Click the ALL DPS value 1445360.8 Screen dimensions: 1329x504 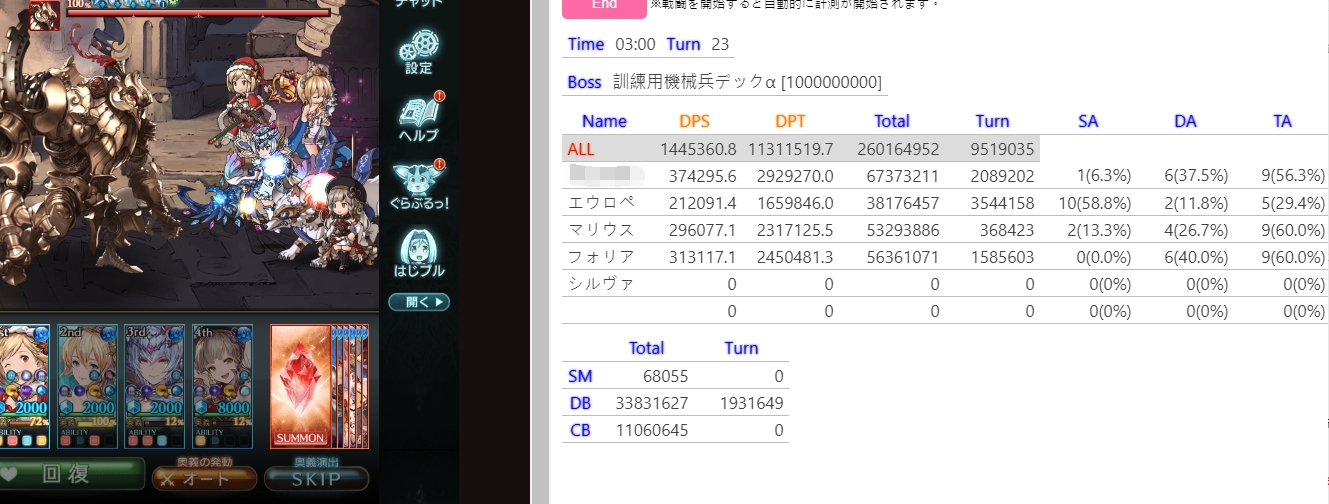[698, 149]
